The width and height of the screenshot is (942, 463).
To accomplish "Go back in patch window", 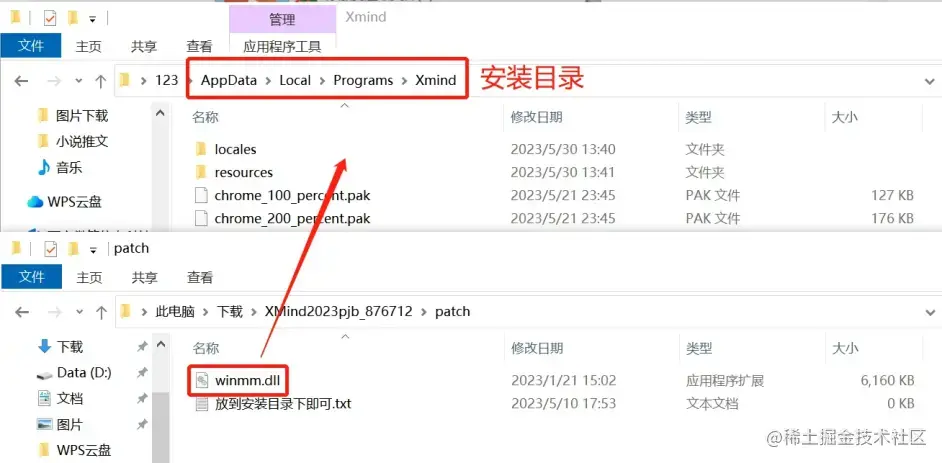I will [22, 312].
